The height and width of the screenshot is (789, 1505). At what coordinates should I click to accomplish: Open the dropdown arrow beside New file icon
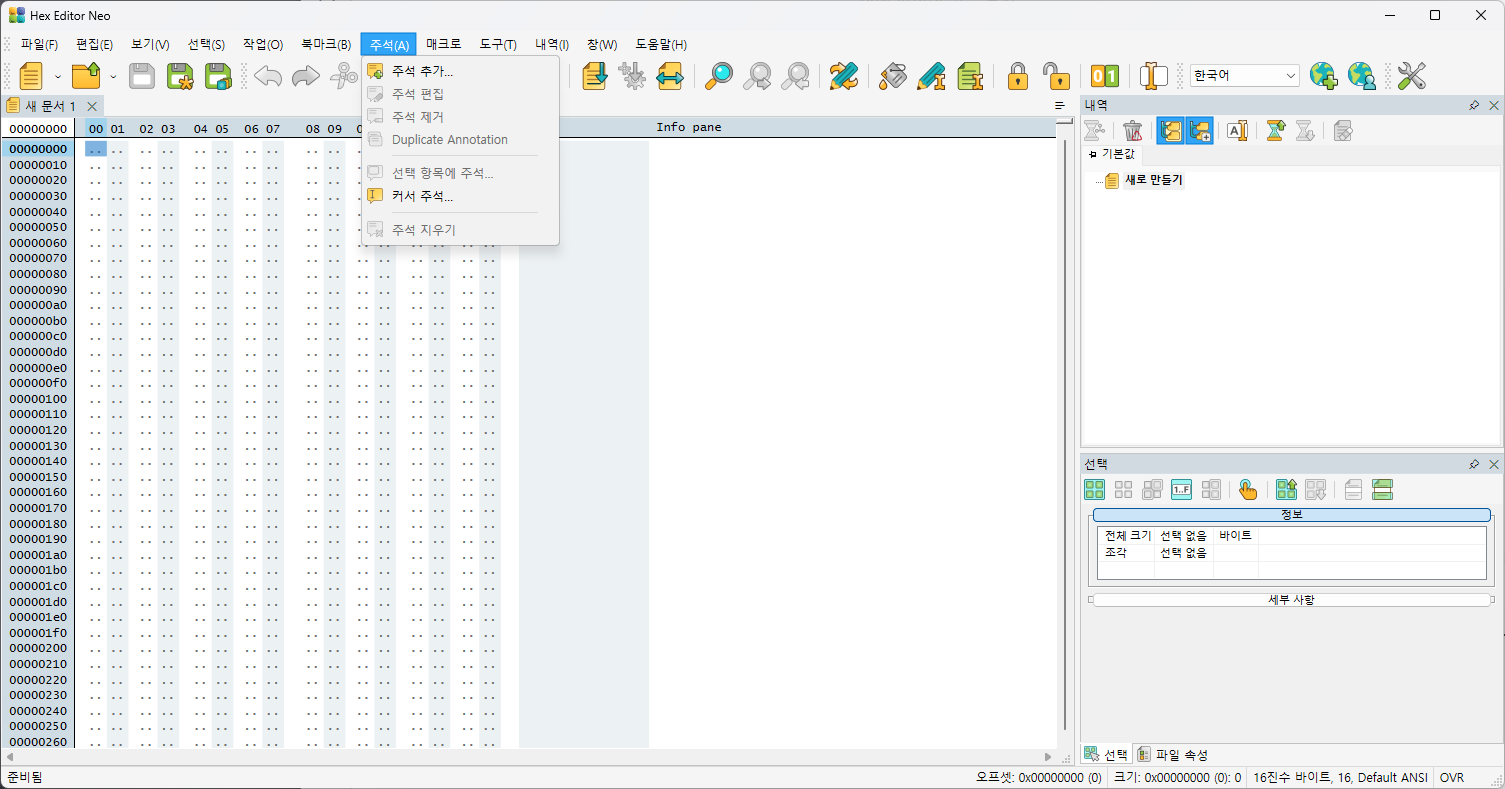click(x=58, y=76)
